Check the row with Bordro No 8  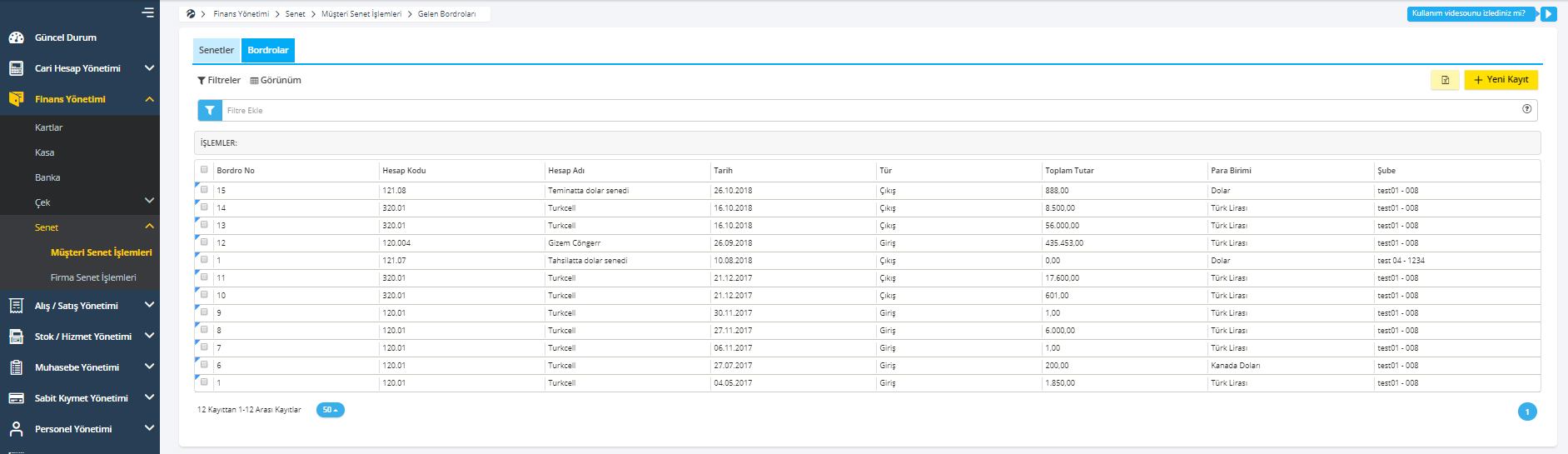[204, 330]
